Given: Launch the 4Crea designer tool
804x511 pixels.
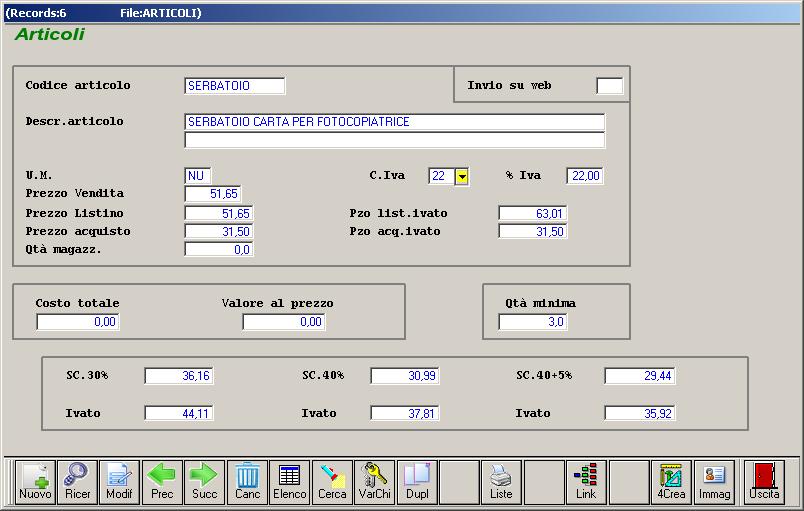Looking at the screenshot, I should pyautogui.click(x=671, y=482).
